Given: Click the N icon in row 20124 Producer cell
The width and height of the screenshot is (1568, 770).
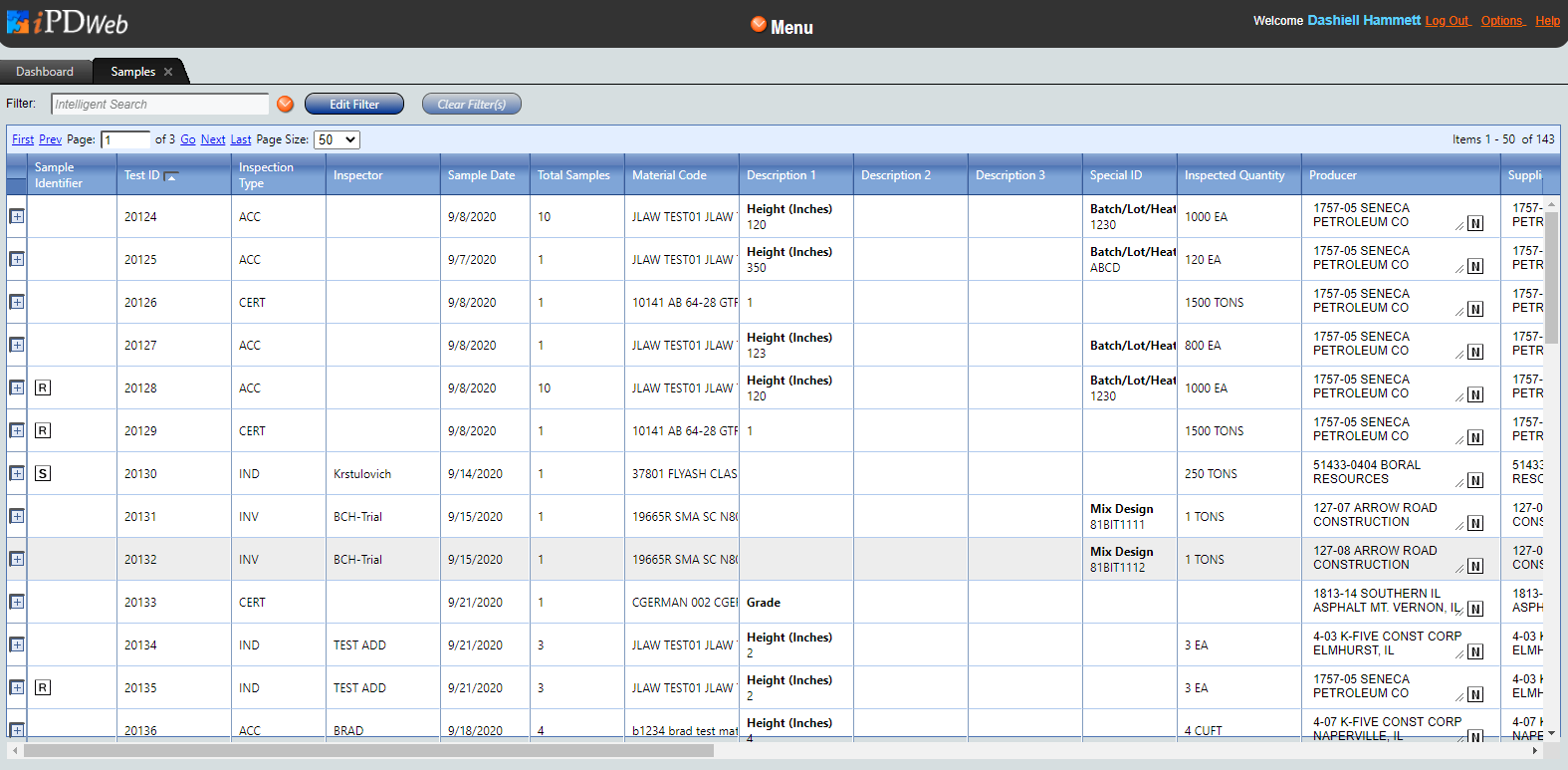Looking at the screenshot, I should pyautogui.click(x=1475, y=224).
